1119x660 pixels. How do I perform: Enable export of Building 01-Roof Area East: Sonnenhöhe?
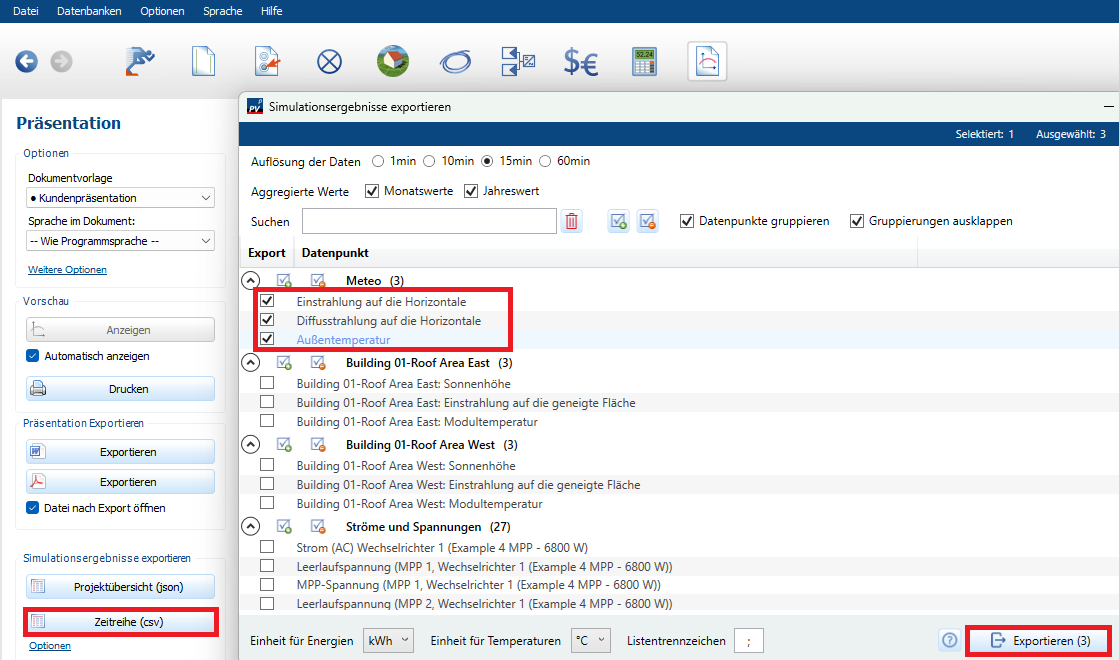267,383
